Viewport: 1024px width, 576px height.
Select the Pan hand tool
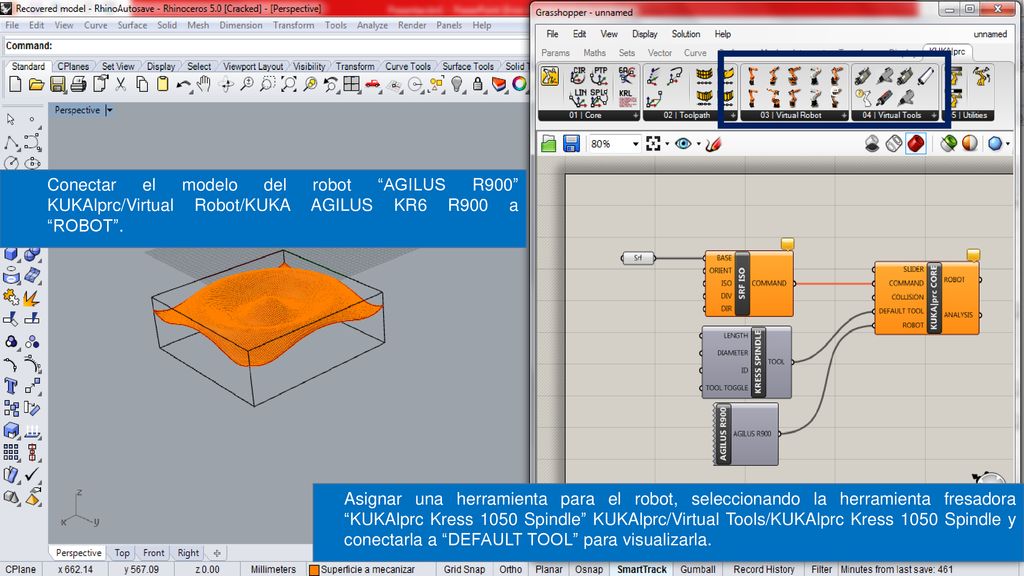(204, 84)
